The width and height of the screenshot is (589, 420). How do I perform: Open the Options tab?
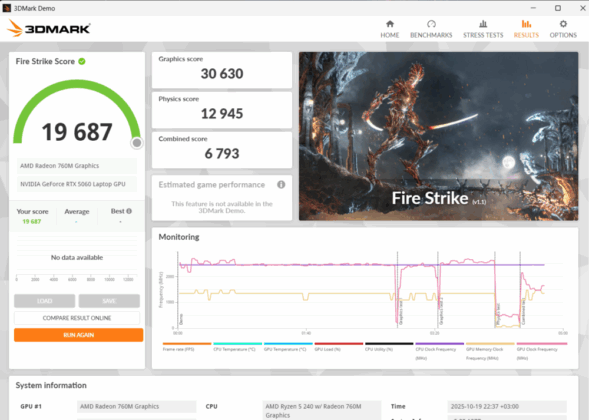(563, 29)
